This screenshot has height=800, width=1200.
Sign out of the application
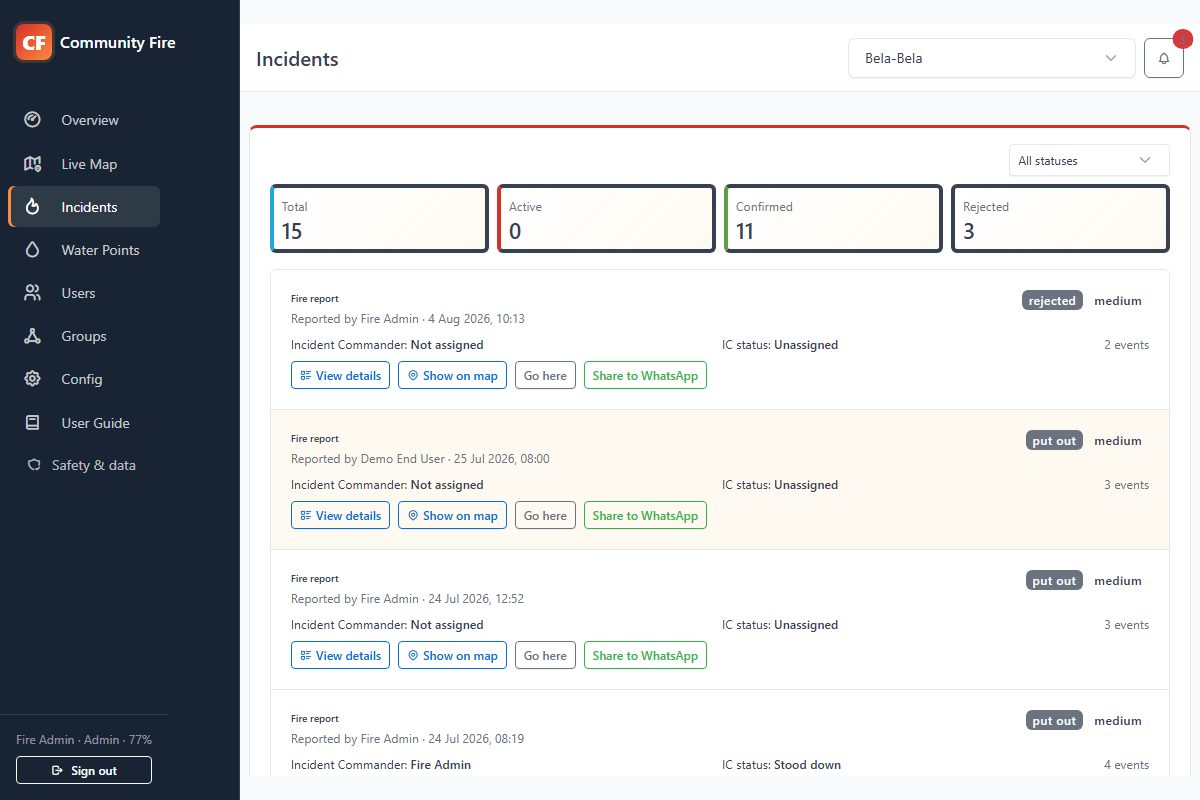point(84,770)
